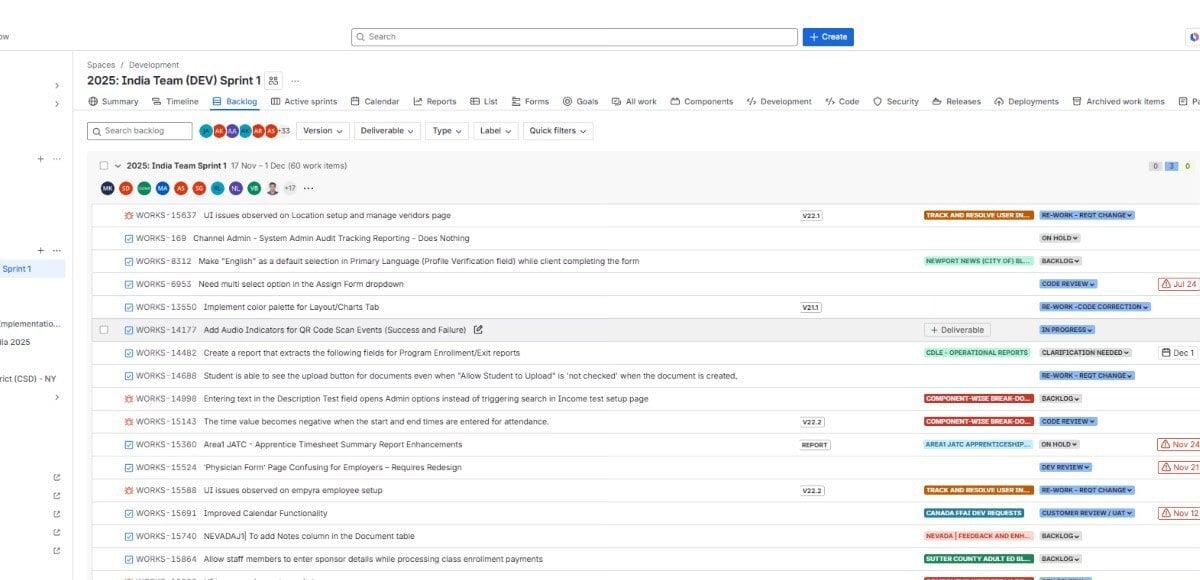1200x580 pixels.
Task: Click the bug icon of WORKS-15637
Action: coord(129,215)
